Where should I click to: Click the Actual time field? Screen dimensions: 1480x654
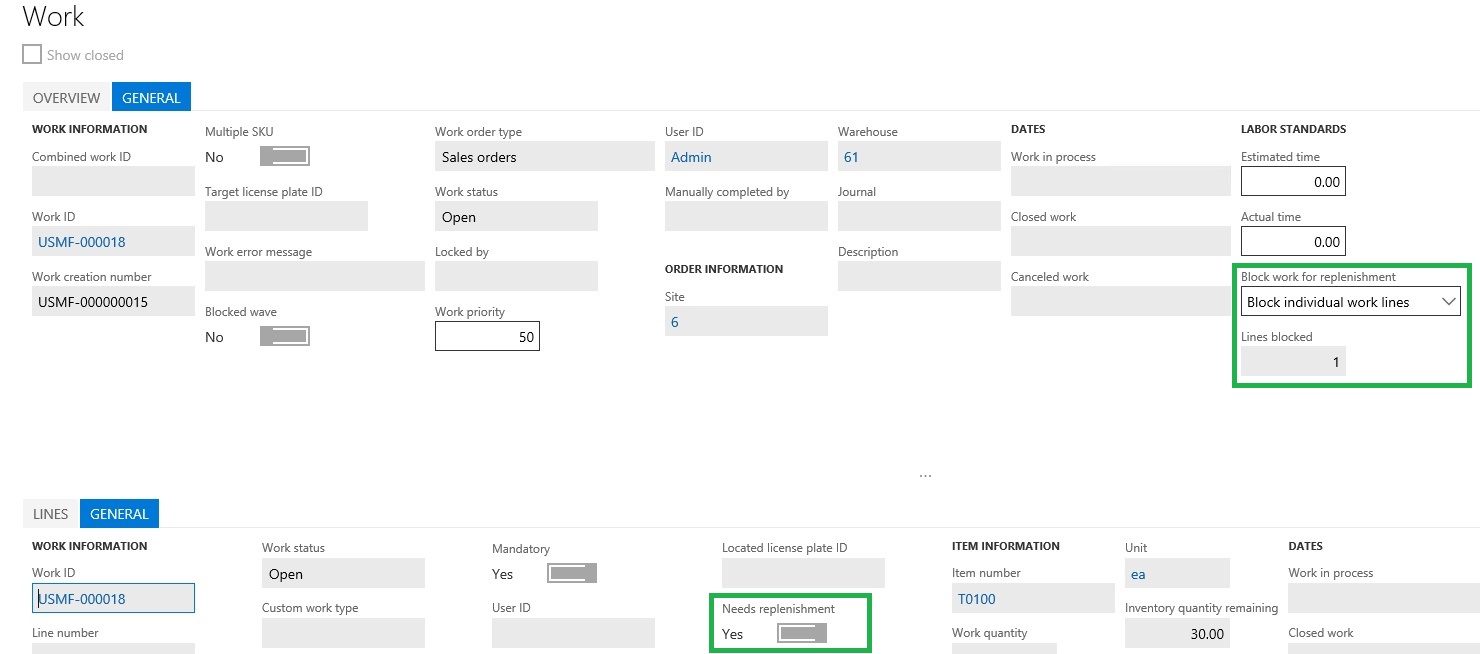(x=1292, y=242)
